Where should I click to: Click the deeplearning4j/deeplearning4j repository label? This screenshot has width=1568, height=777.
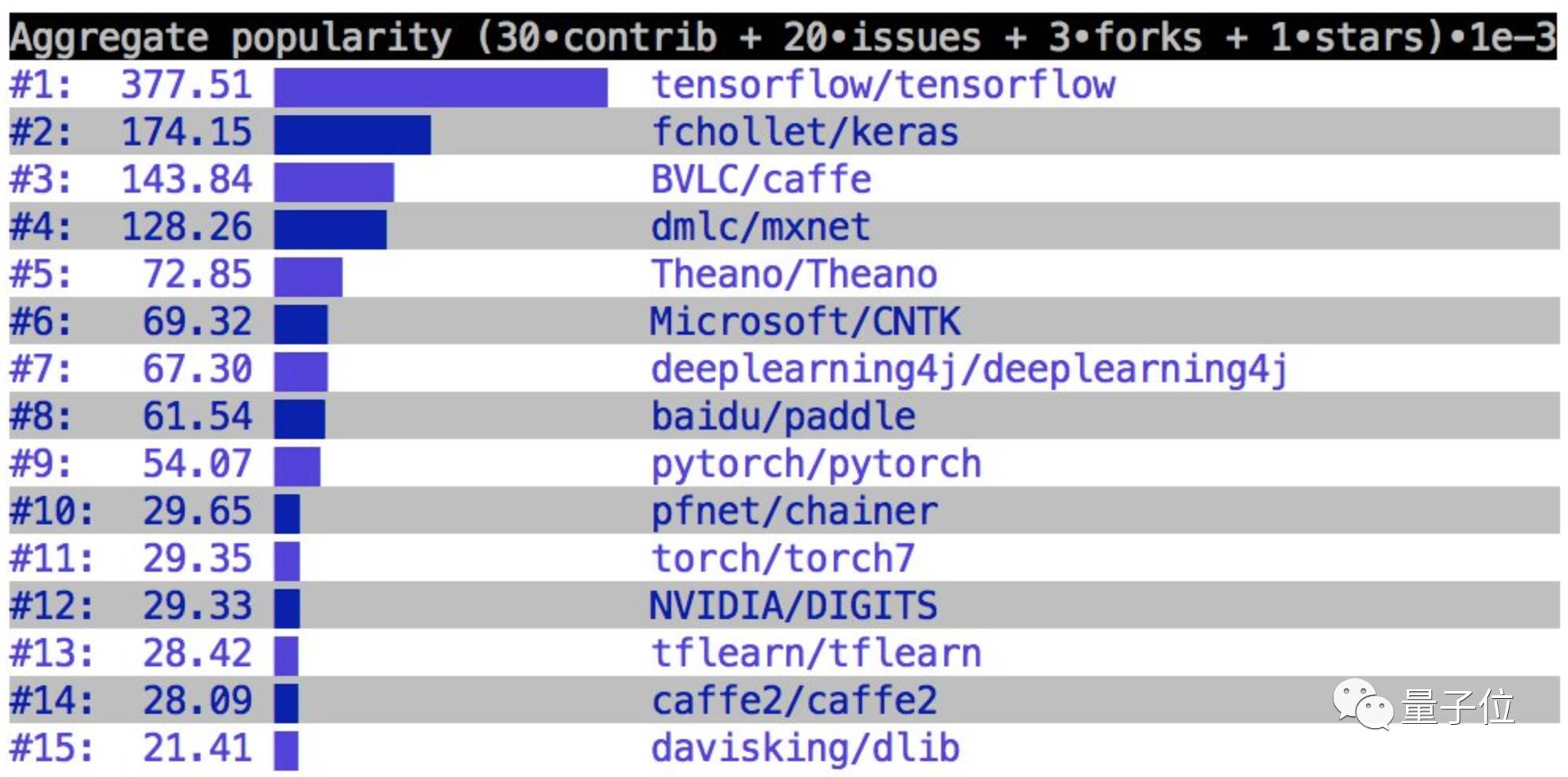click(x=970, y=370)
